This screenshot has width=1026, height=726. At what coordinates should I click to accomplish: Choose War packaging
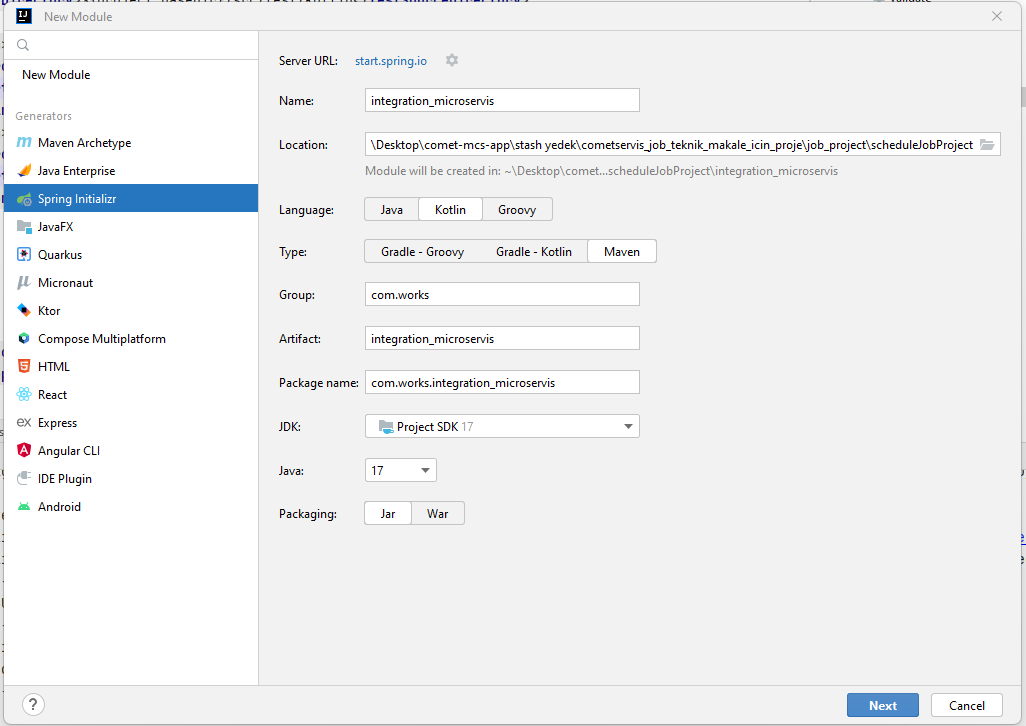(437, 512)
